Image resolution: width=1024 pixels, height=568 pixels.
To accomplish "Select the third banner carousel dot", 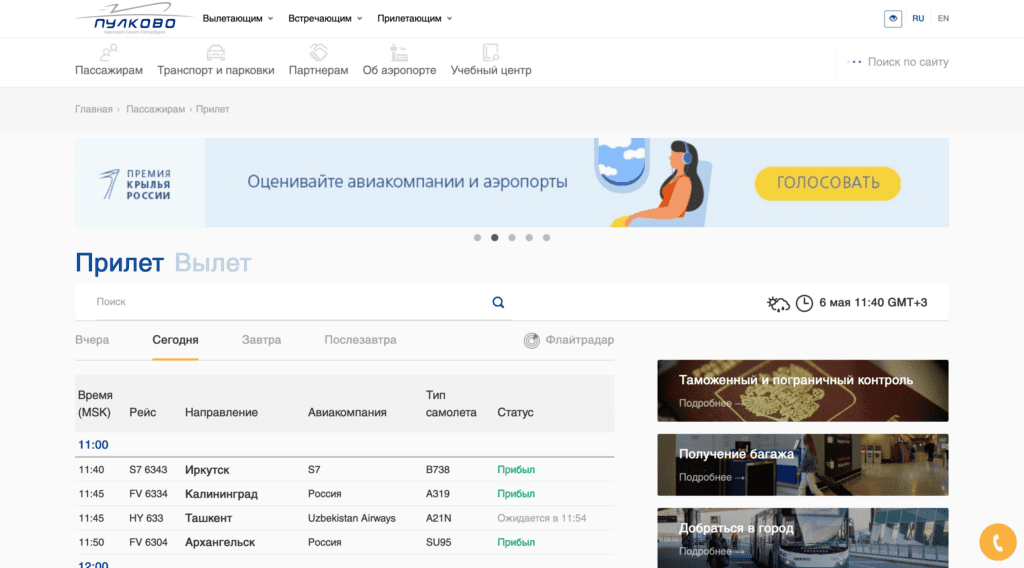I will coord(512,238).
